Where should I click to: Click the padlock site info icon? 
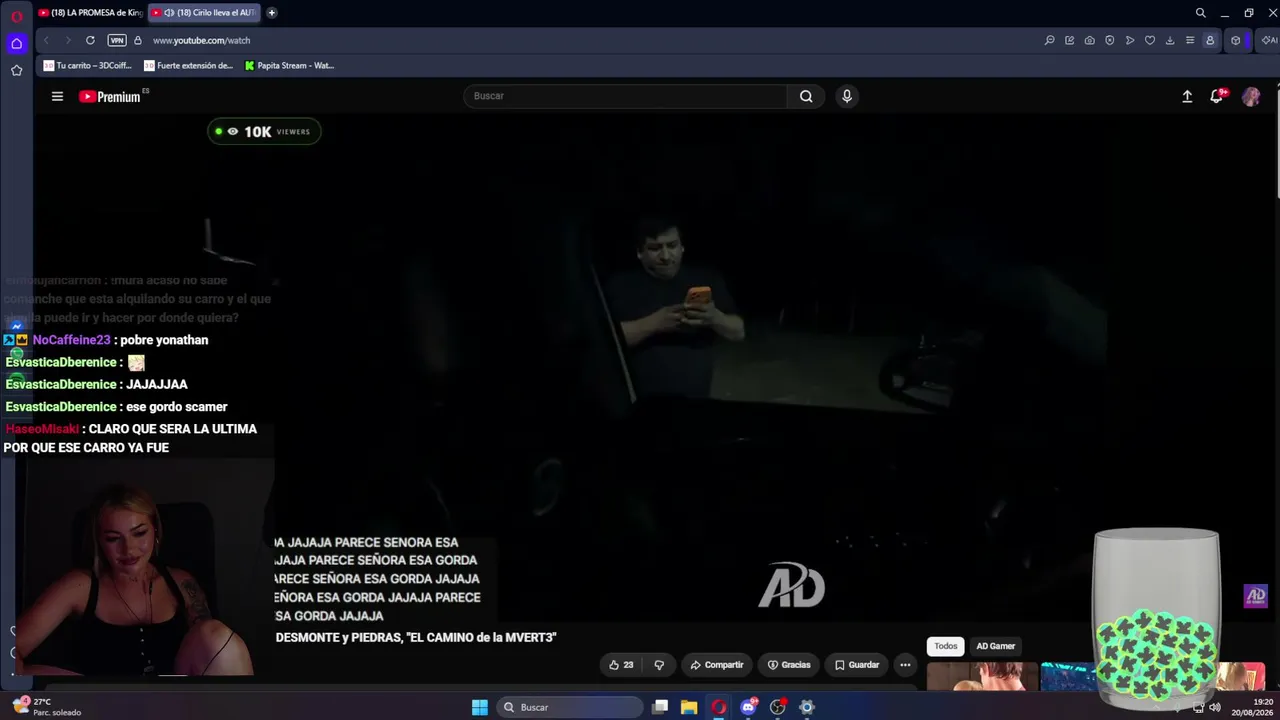[138, 40]
